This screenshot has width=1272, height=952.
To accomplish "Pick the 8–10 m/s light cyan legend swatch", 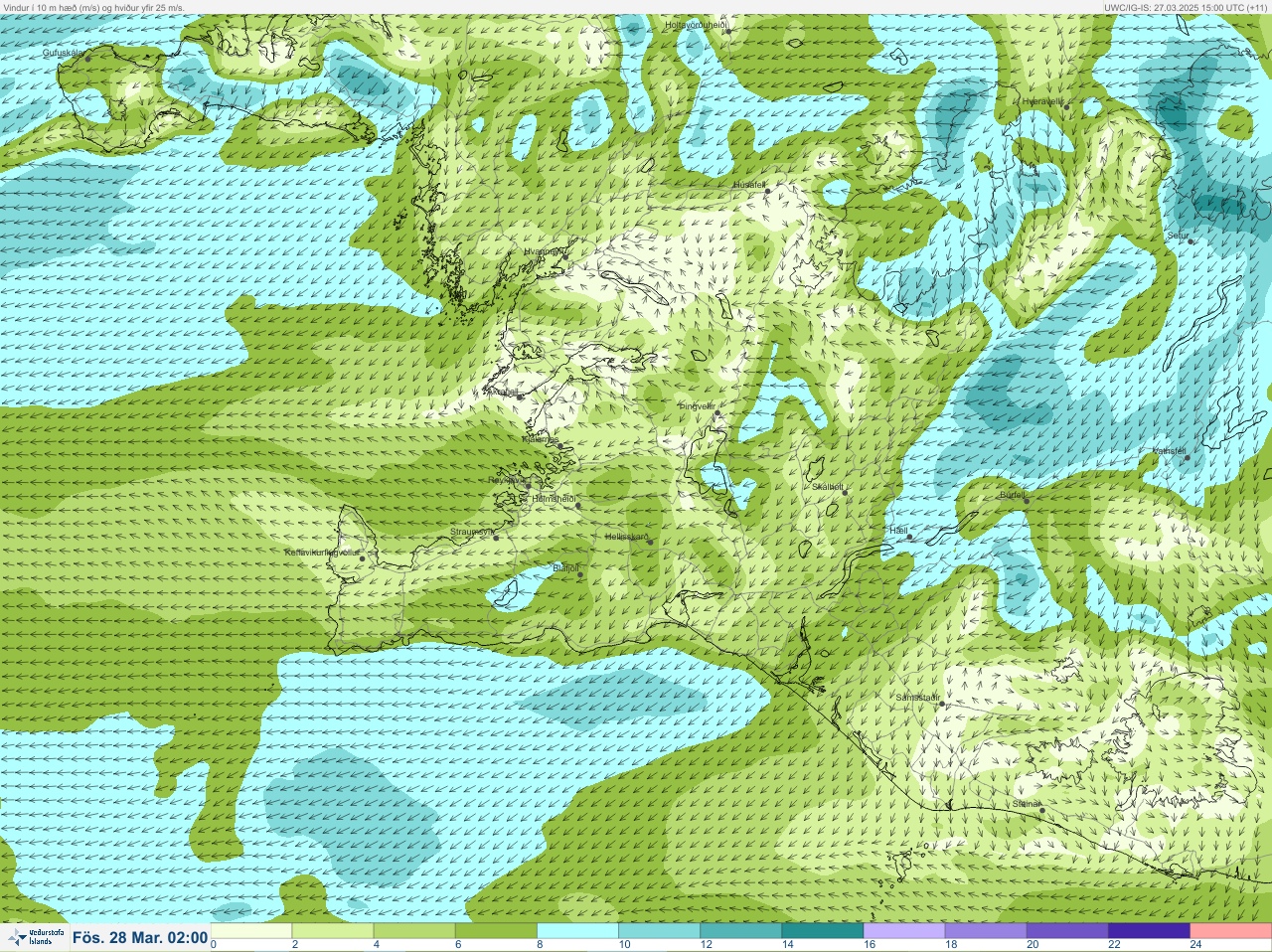I will [x=578, y=931].
